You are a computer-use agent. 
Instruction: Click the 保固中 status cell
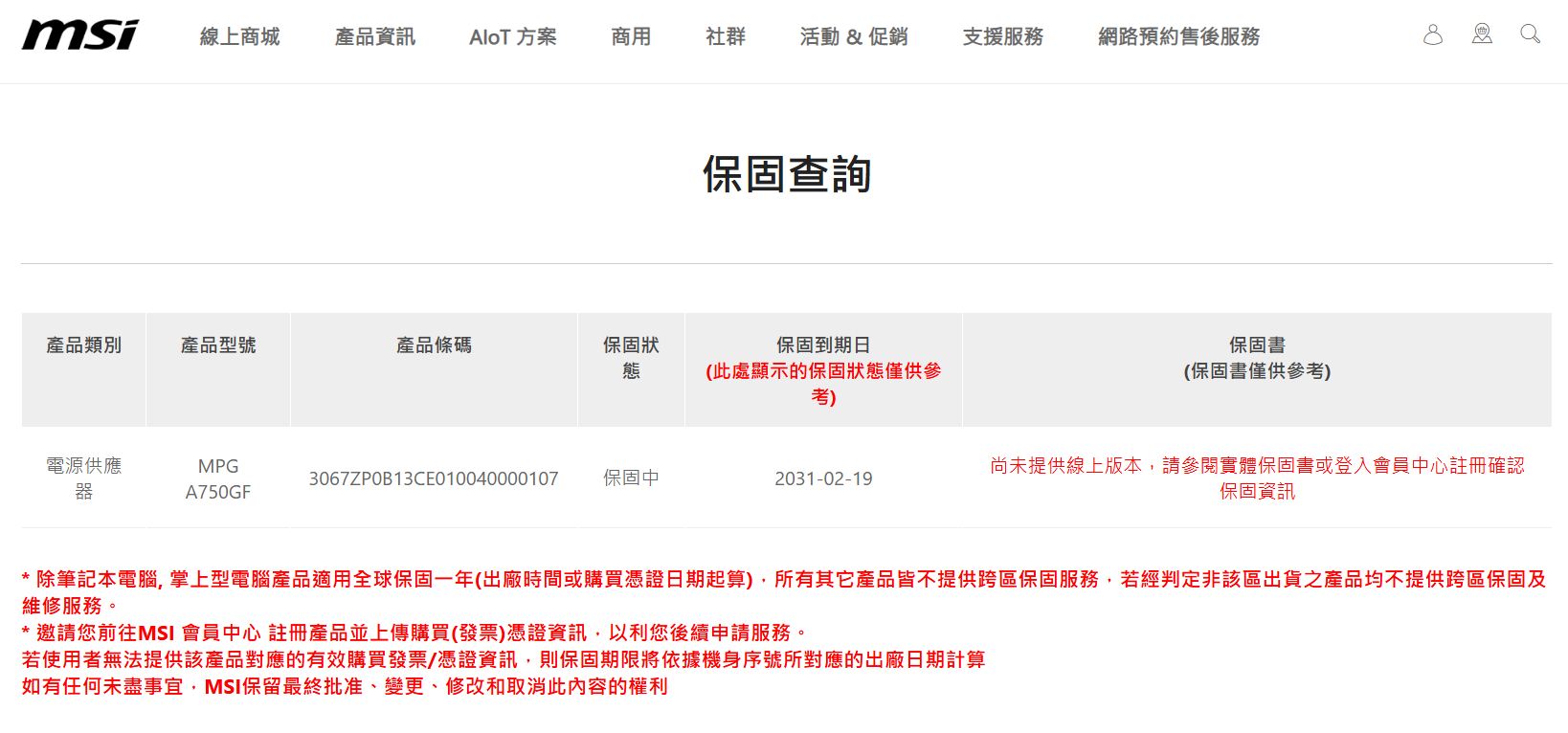coord(631,478)
